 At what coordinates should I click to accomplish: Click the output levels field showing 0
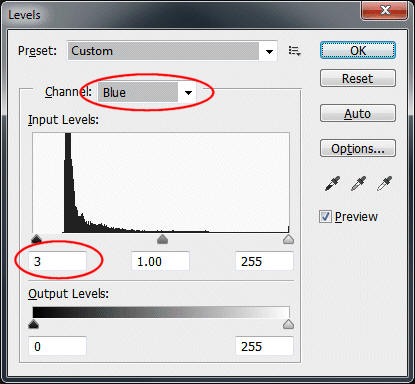pyautogui.click(x=57, y=346)
